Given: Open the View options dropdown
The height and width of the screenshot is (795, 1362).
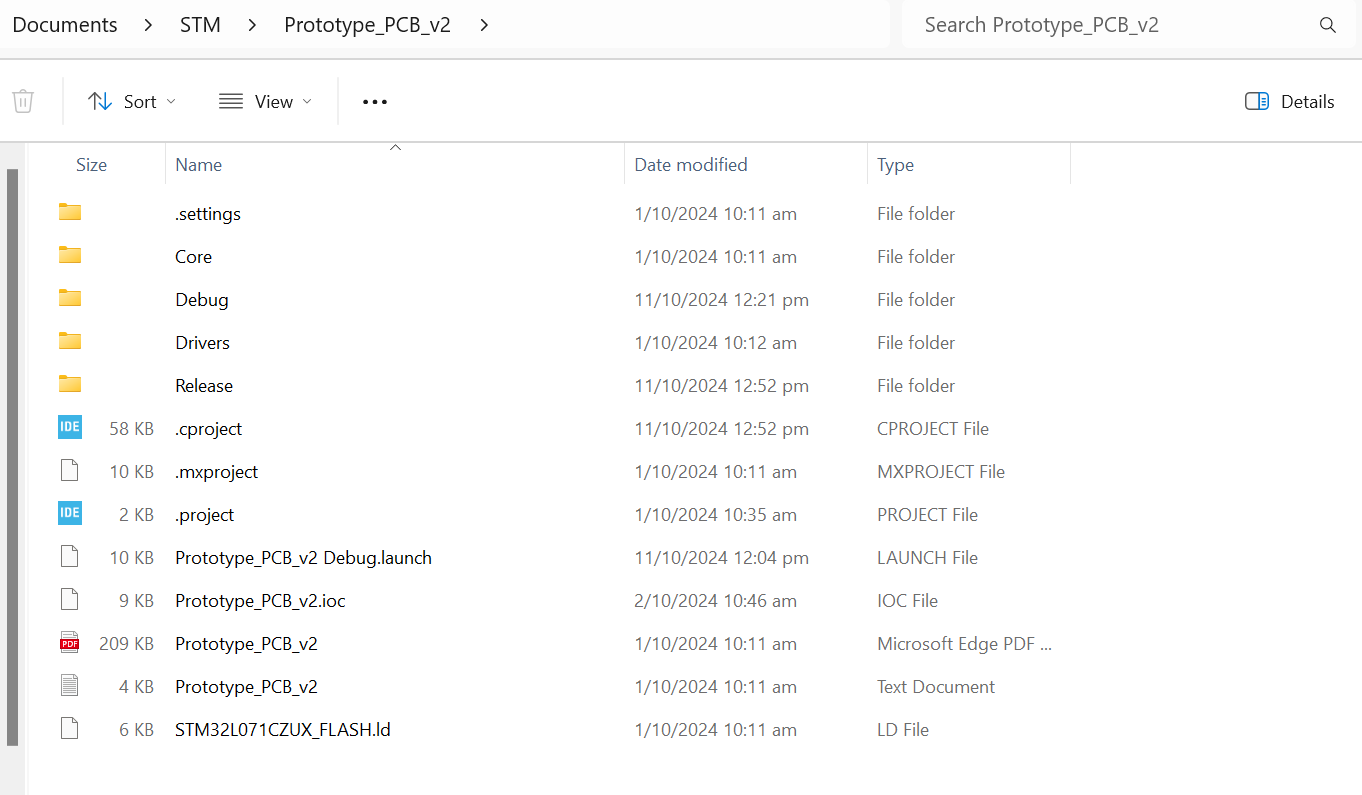Looking at the screenshot, I should point(264,101).
